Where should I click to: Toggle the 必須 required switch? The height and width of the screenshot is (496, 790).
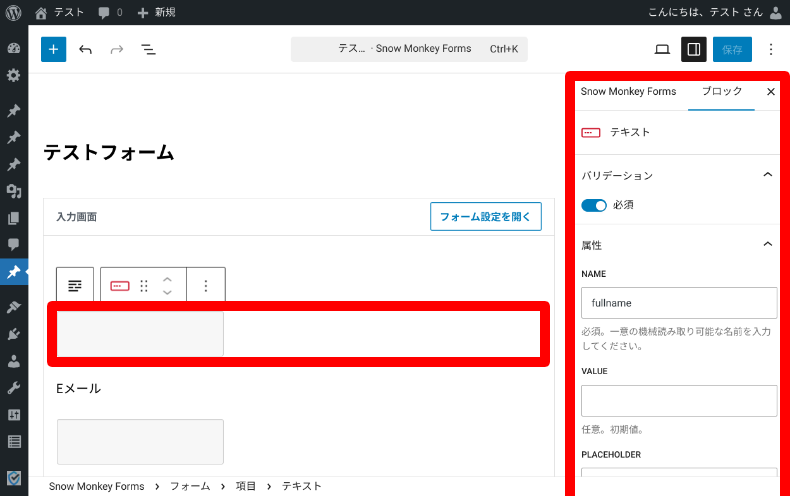pyautogui.click(x=594, y=205)
